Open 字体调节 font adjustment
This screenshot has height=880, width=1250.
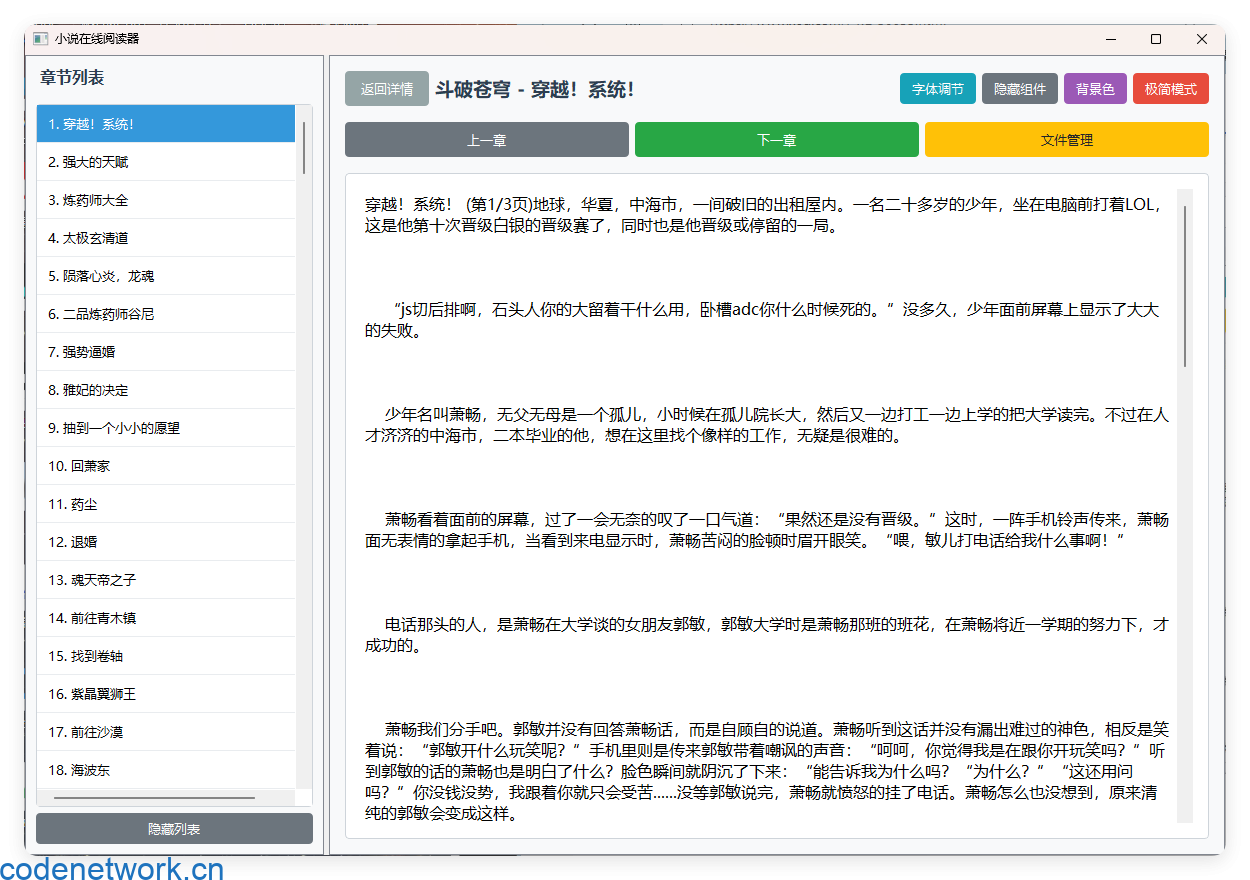937,89
